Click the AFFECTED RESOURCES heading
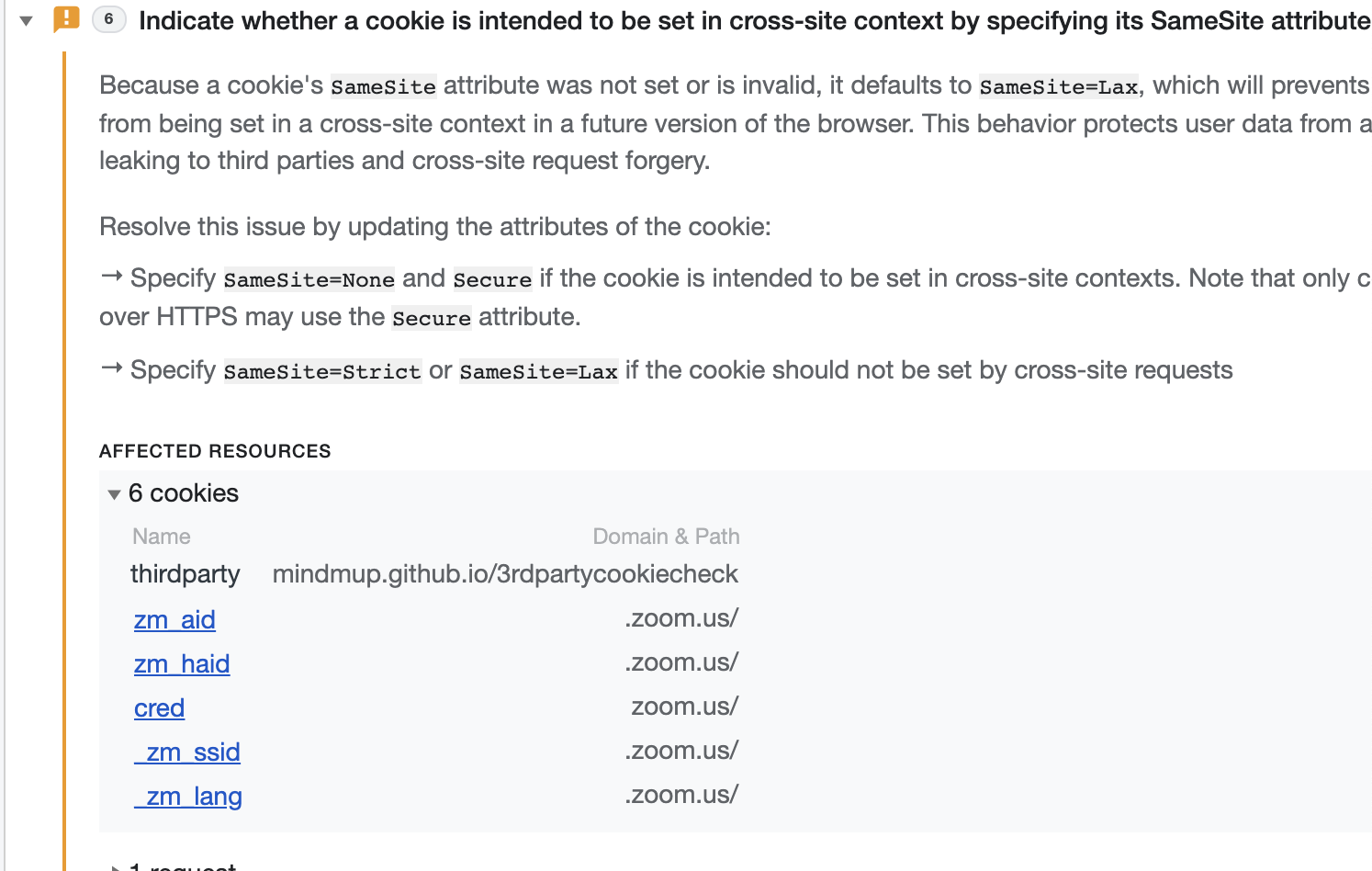 [215, 451]
